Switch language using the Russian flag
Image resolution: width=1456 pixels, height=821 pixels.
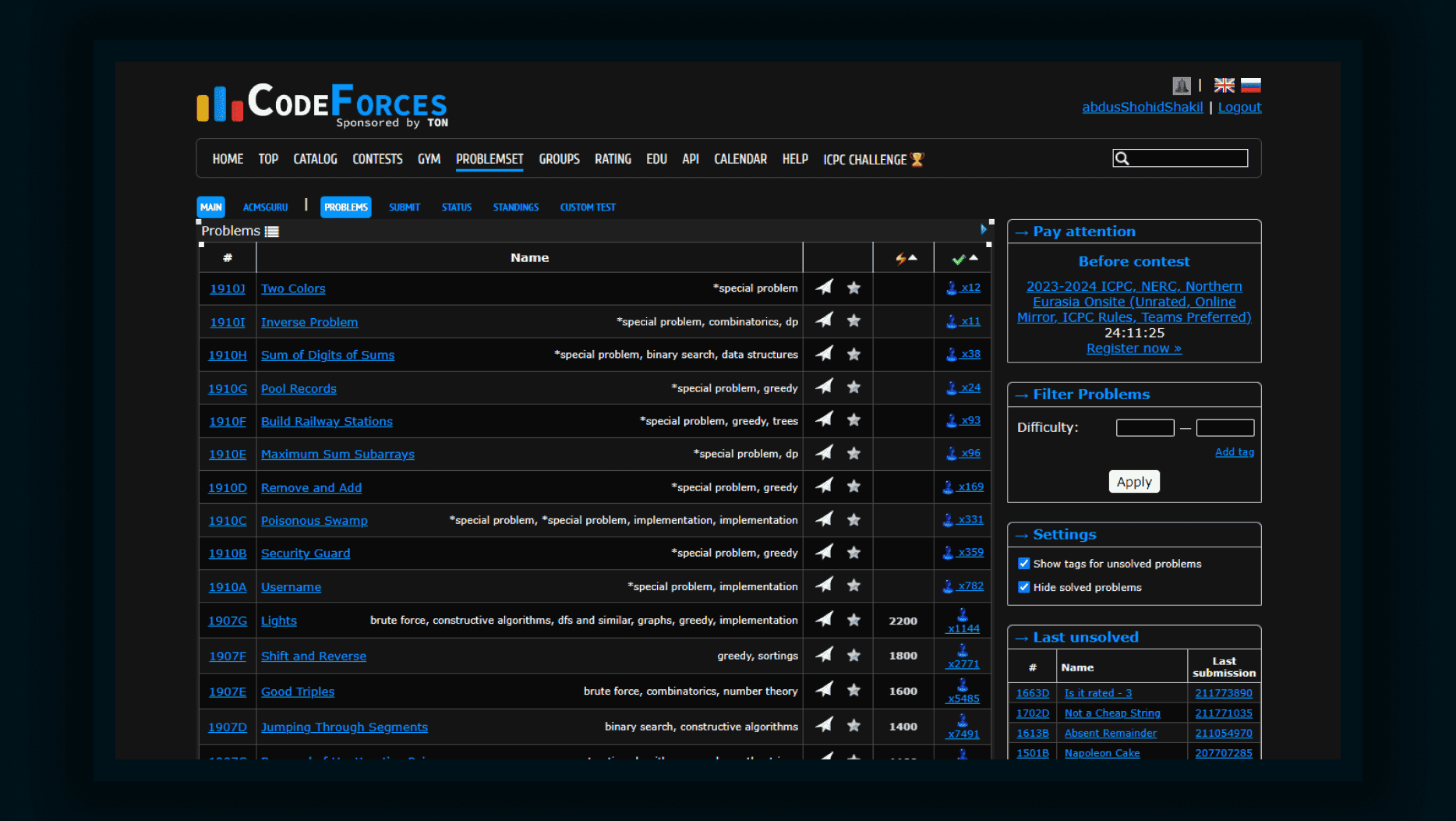[1250, 86]
